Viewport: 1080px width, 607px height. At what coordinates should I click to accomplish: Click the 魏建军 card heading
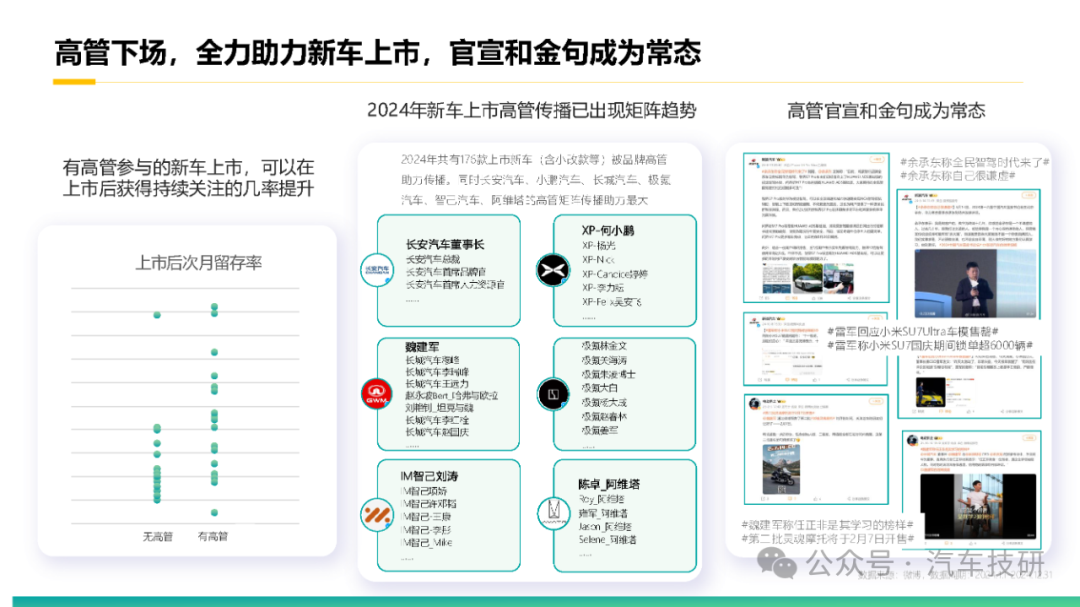tap(422, 347)
